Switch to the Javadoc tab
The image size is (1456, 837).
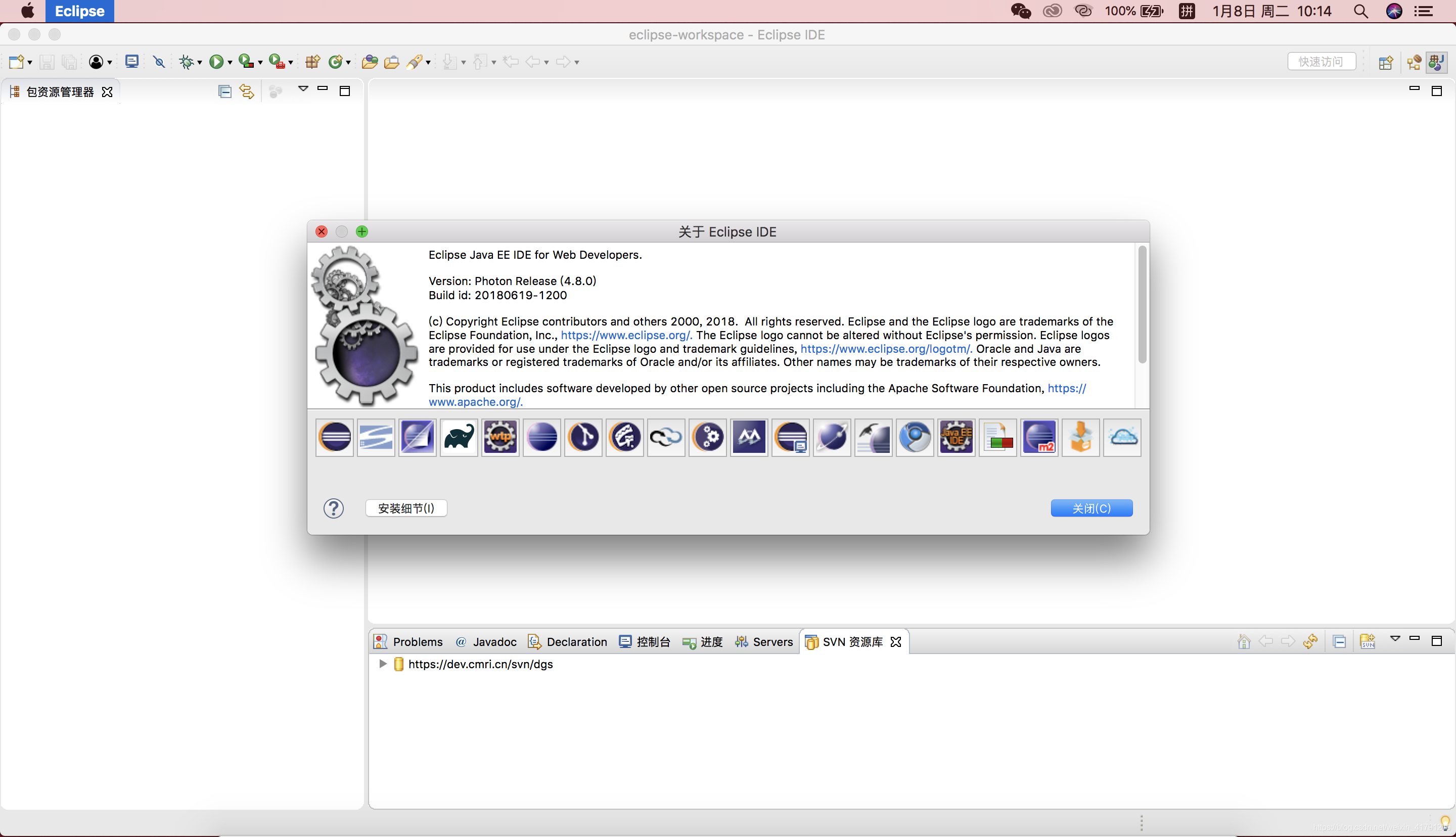[486, 641]
